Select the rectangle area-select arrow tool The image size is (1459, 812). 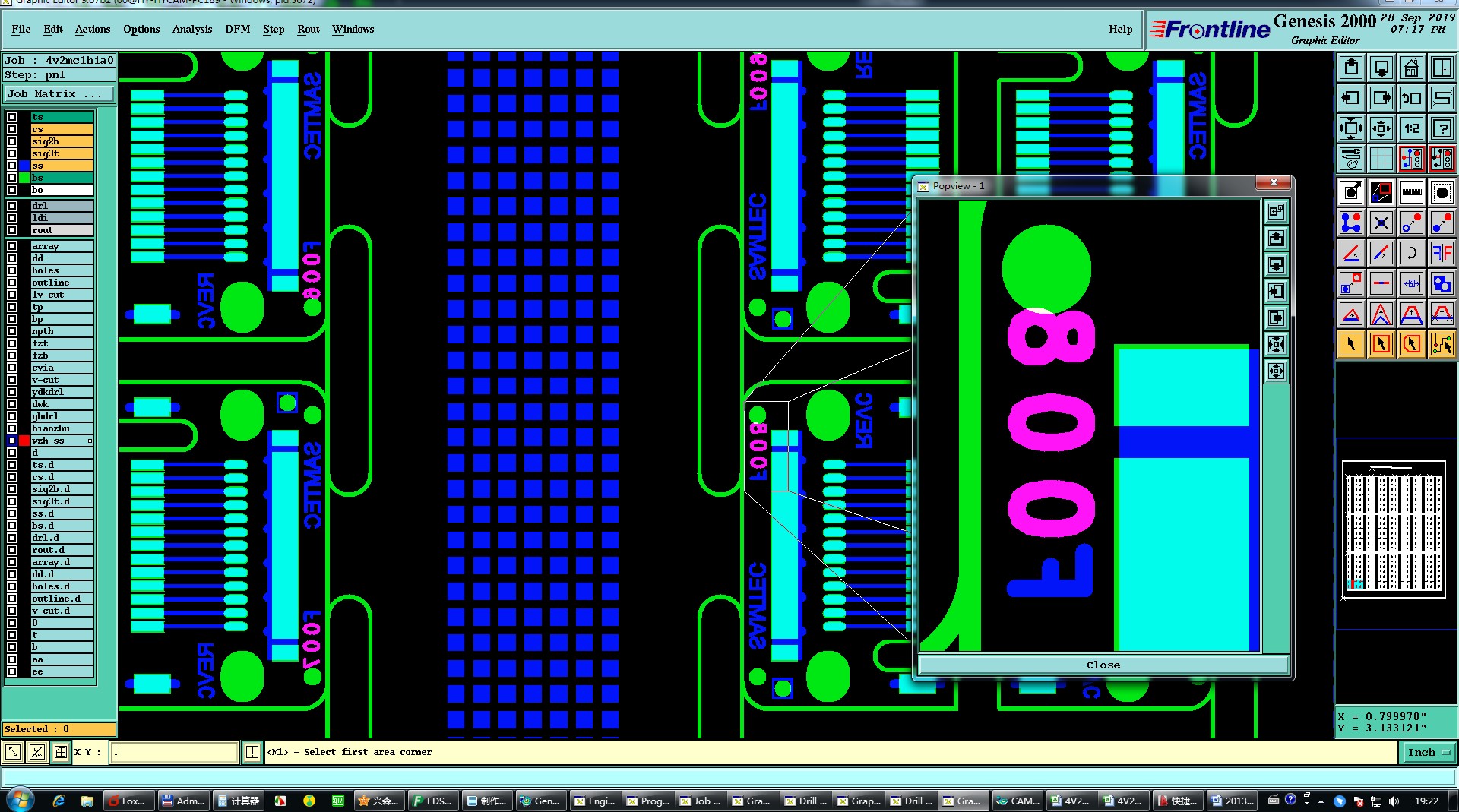point(1381,344)
